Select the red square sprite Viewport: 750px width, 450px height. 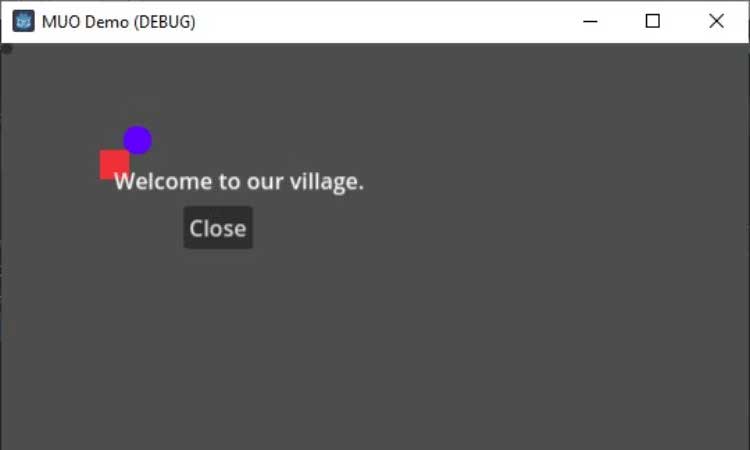pyautogui.click(x=114, y=164)
